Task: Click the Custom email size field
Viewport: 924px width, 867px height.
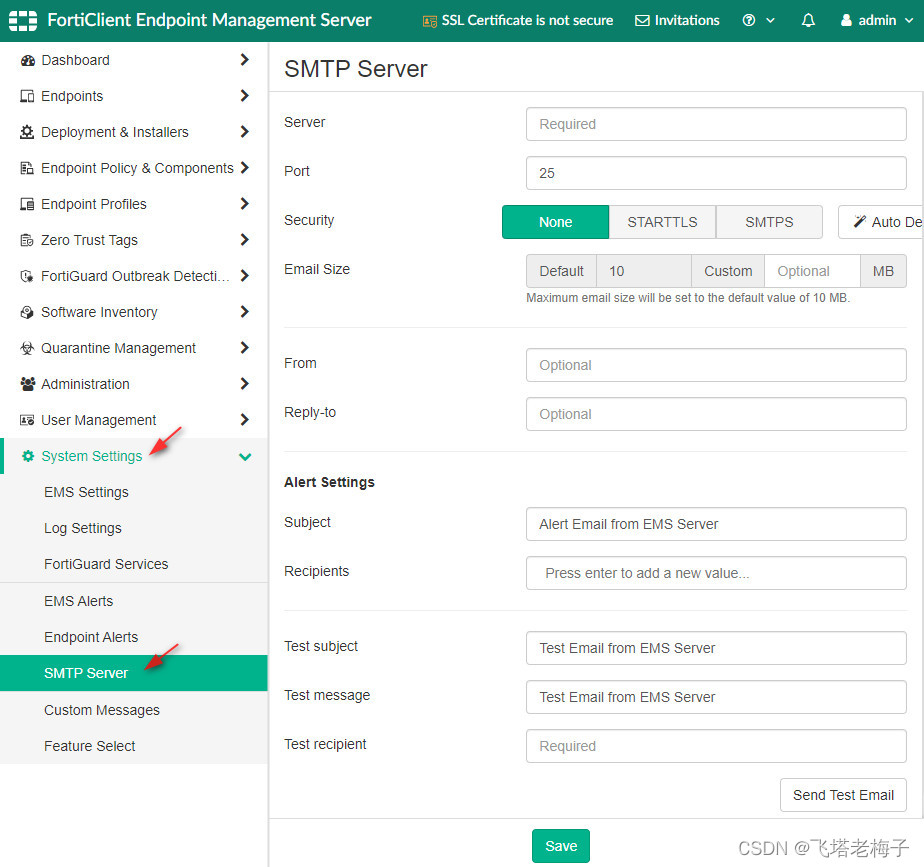Action: pos(812,271)
